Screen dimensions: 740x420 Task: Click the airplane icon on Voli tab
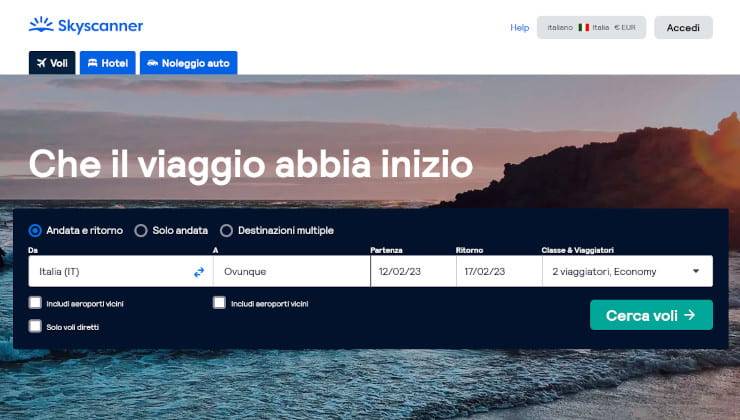coord(42,63)
